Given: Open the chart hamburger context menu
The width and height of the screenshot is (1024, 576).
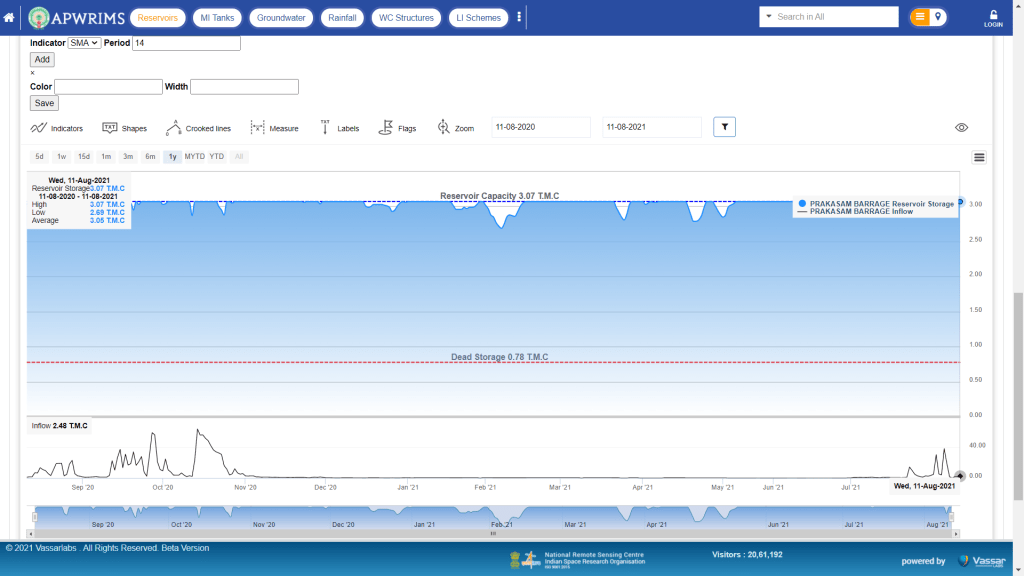Looking at the screenshot, I should point(979,157).
